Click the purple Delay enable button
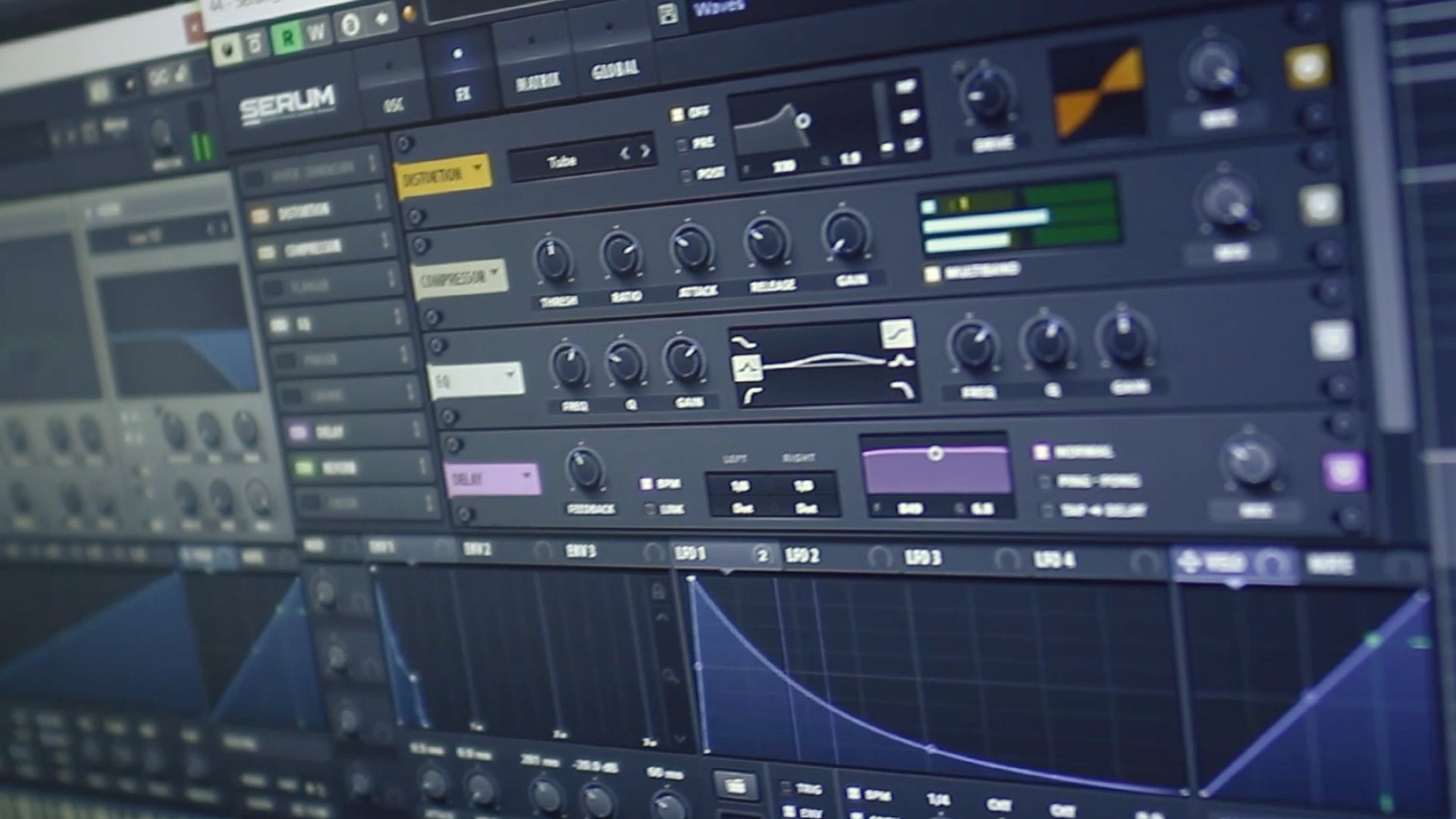 (x=1342, y=472)
